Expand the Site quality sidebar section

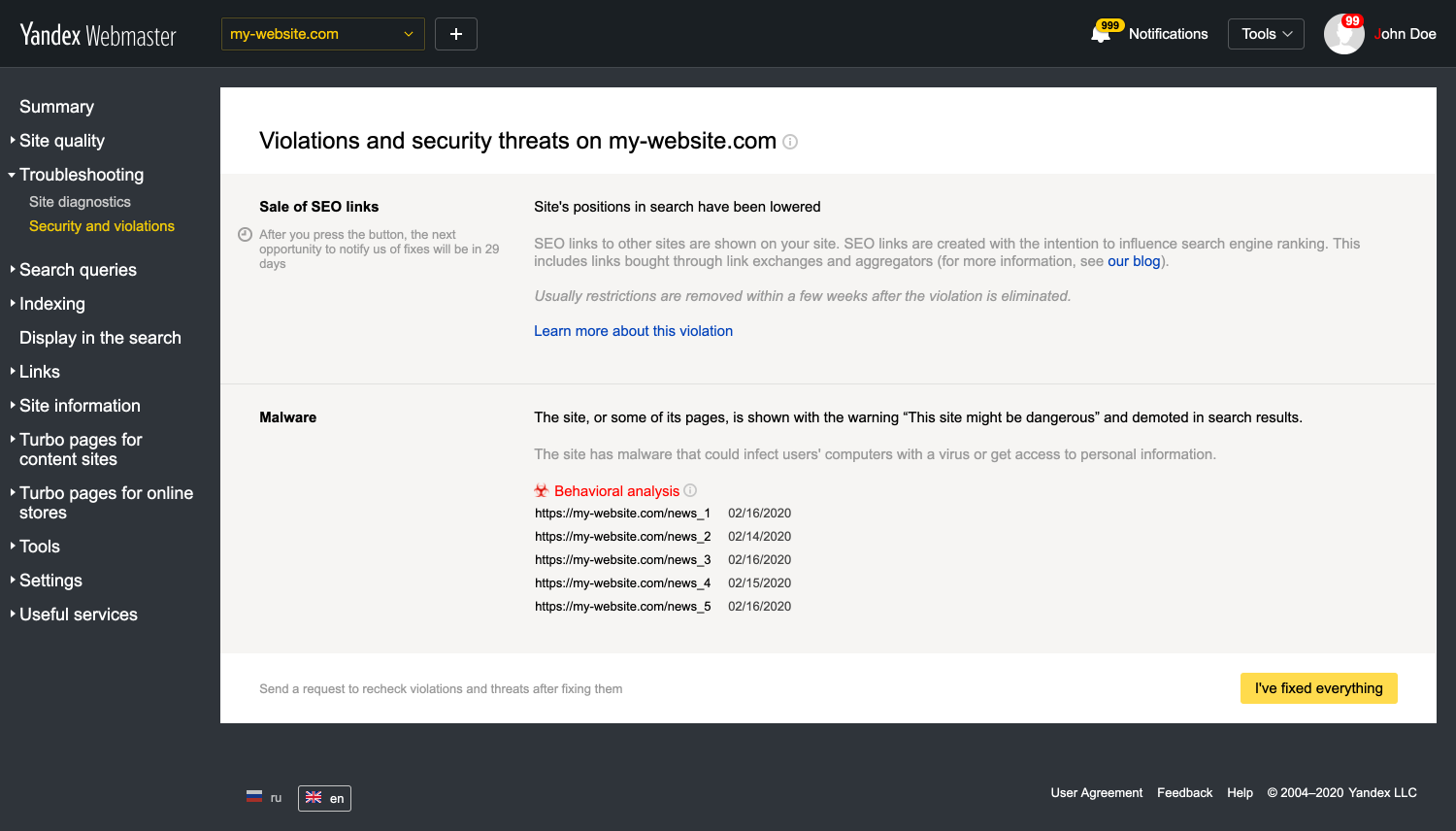point(62,141)
